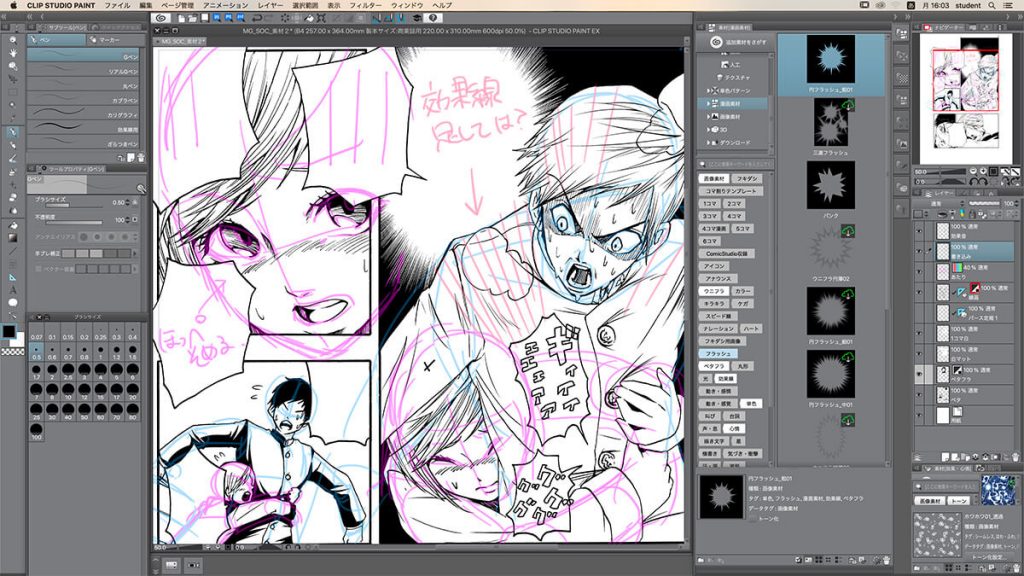This screenshot has width=1024, height=576.
Task: Select the Hand move tool
Action: [13, 53]
